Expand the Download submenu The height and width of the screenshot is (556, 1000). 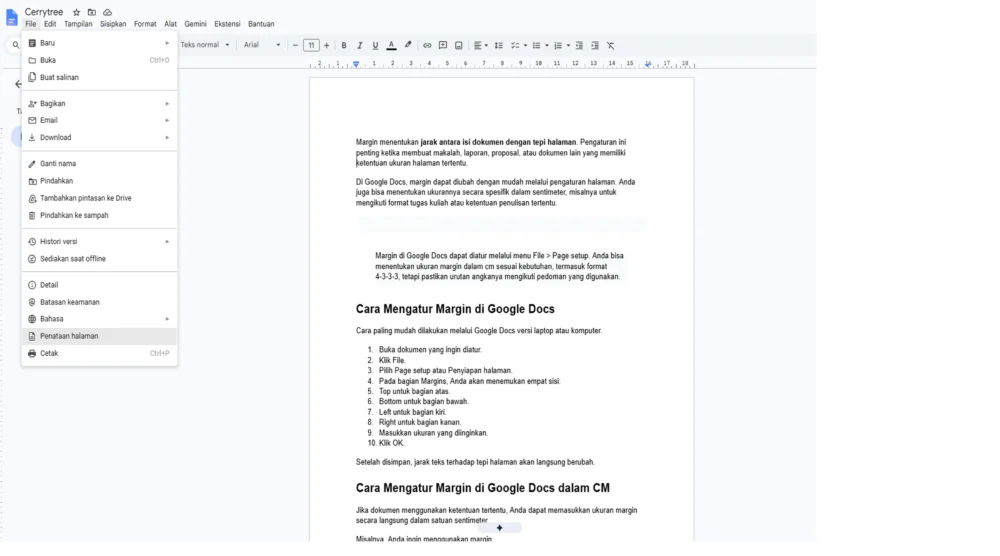tap(99, 138)
